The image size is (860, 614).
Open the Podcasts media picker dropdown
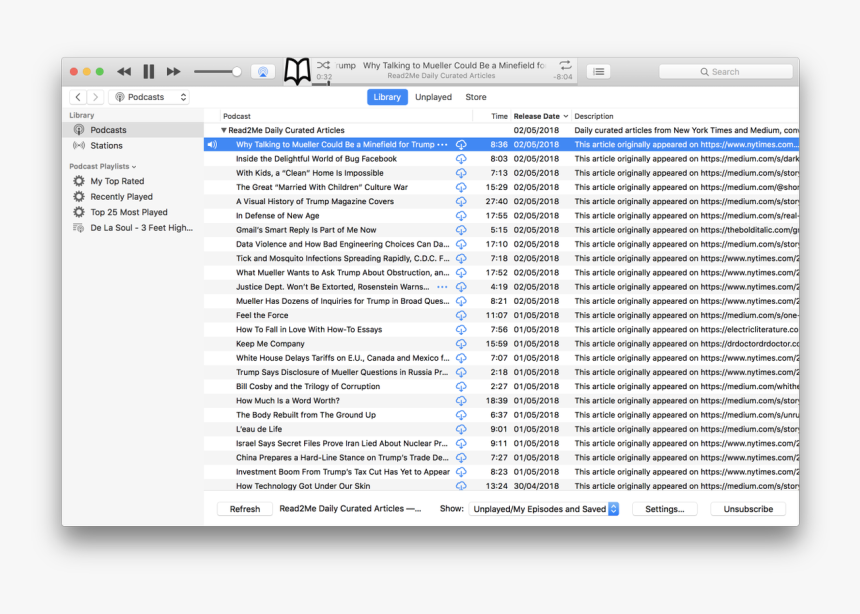click(149, 97)
